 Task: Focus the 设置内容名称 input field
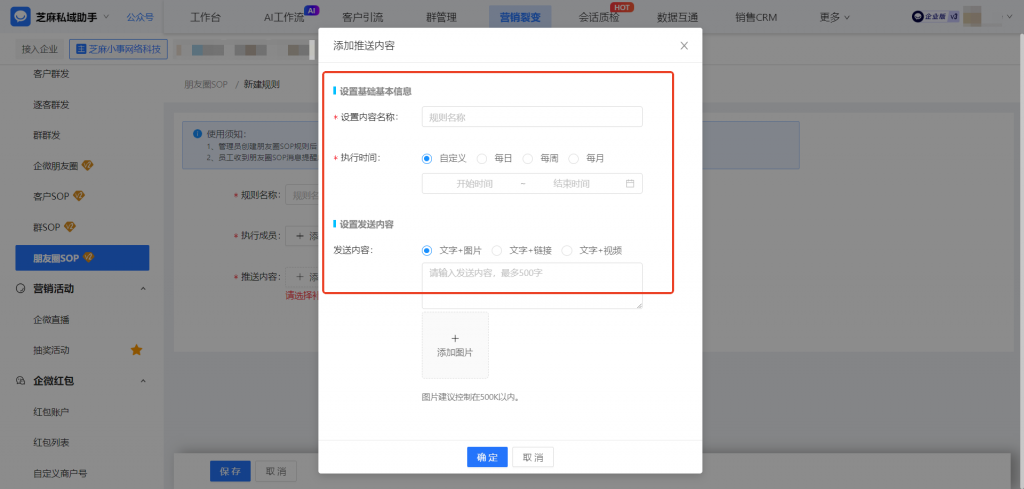coord(532,117)
